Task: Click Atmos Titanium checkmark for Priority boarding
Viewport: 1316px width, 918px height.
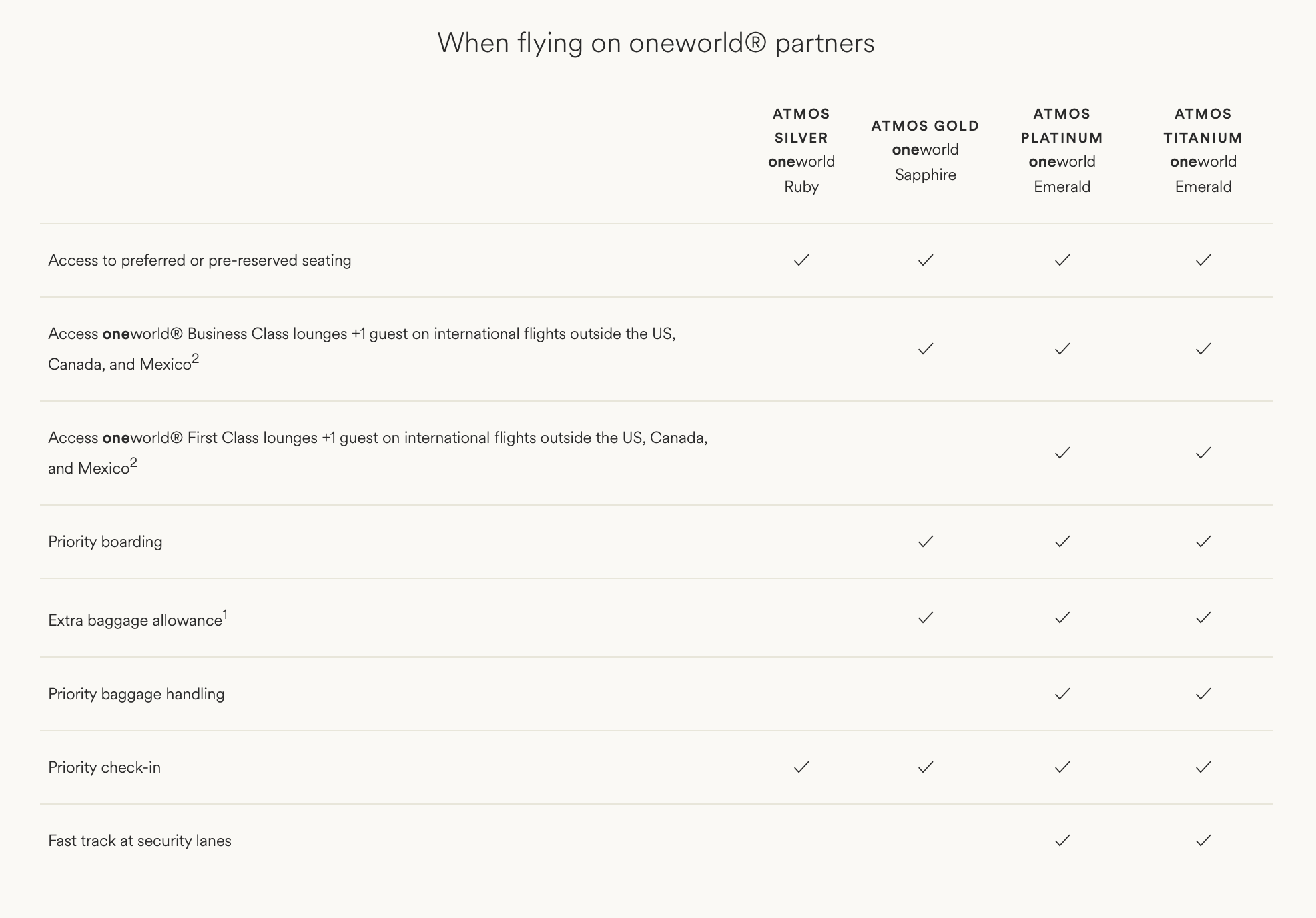Action: click(1203, 542)
